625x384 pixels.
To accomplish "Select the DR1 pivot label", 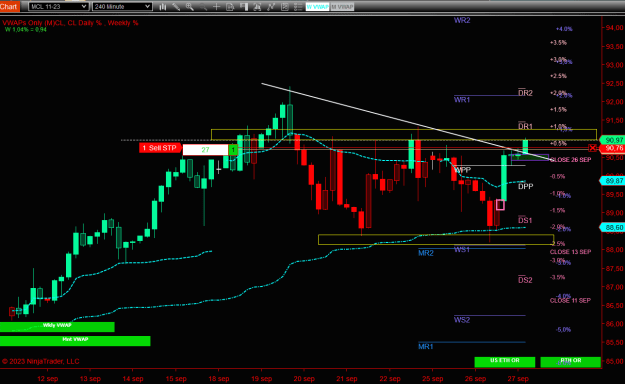I will tap(525, 126).
